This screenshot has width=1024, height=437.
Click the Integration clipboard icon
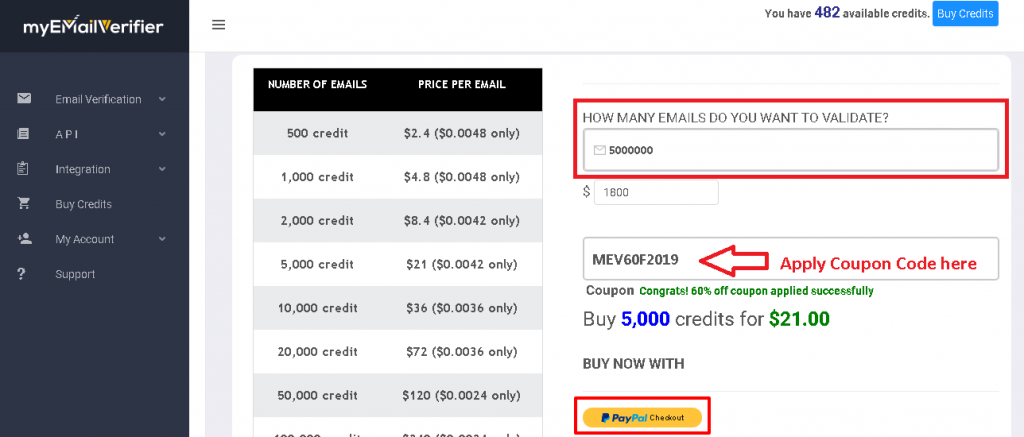23,169
